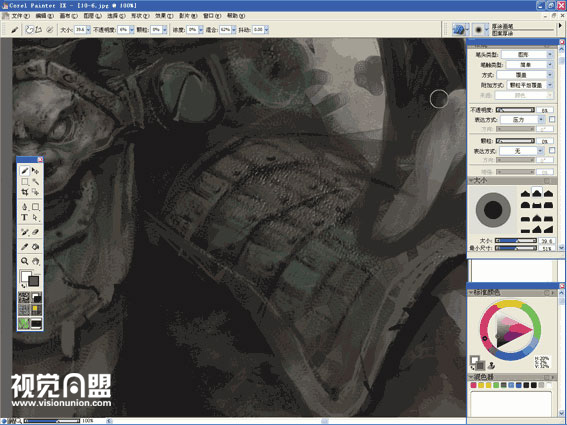Open the 附加方式 dropdown
This screenshot has width=567, height=425.
(x=530, y=85)
